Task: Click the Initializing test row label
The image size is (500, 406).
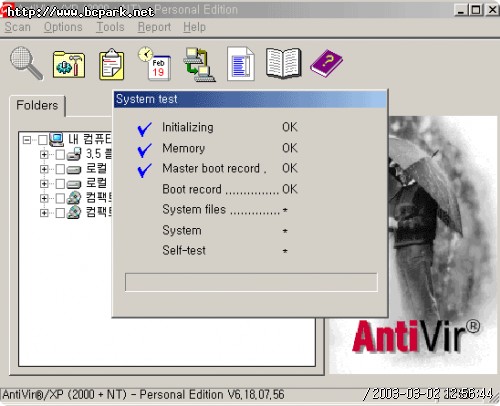Action: click(188, 127)
